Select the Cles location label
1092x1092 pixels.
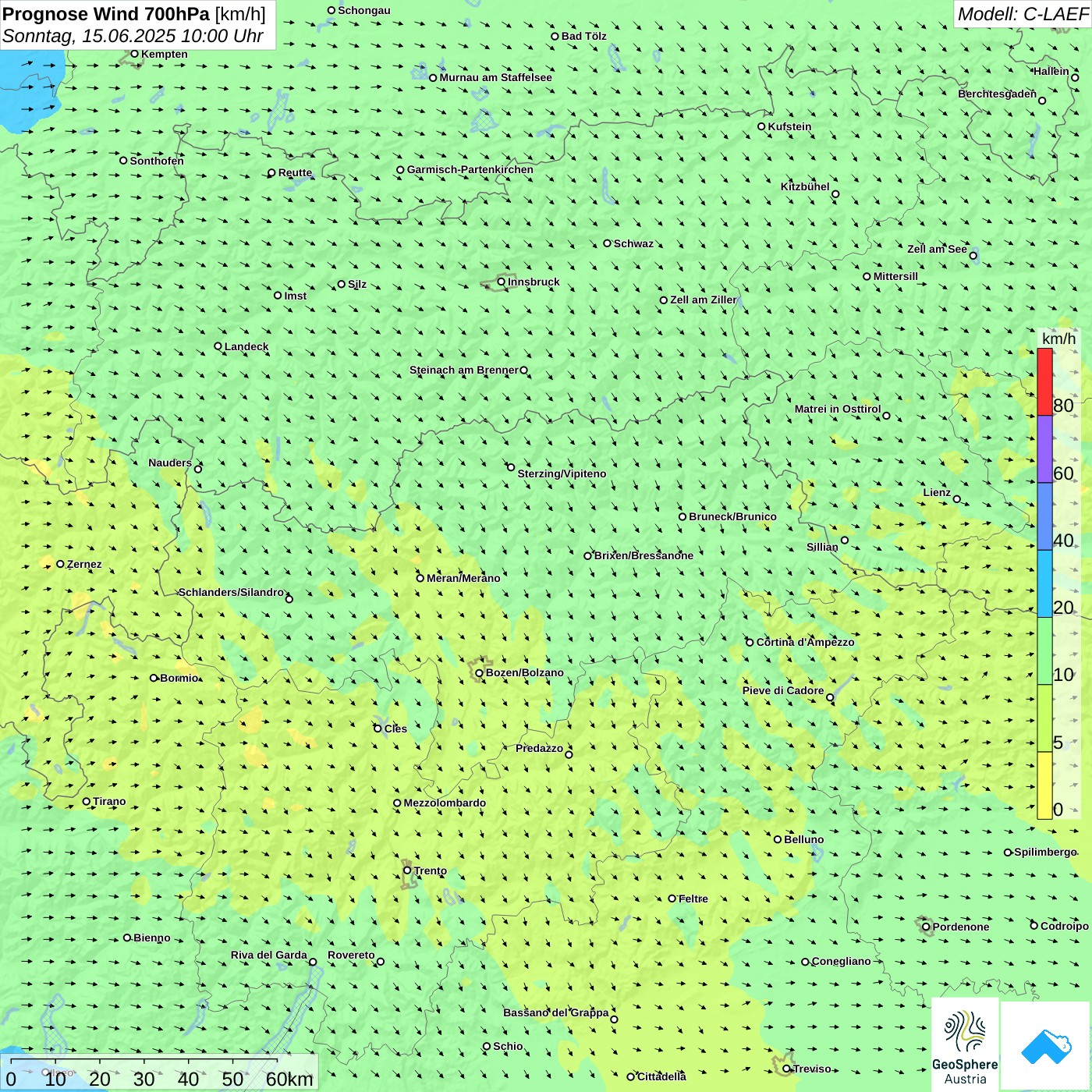395,729
